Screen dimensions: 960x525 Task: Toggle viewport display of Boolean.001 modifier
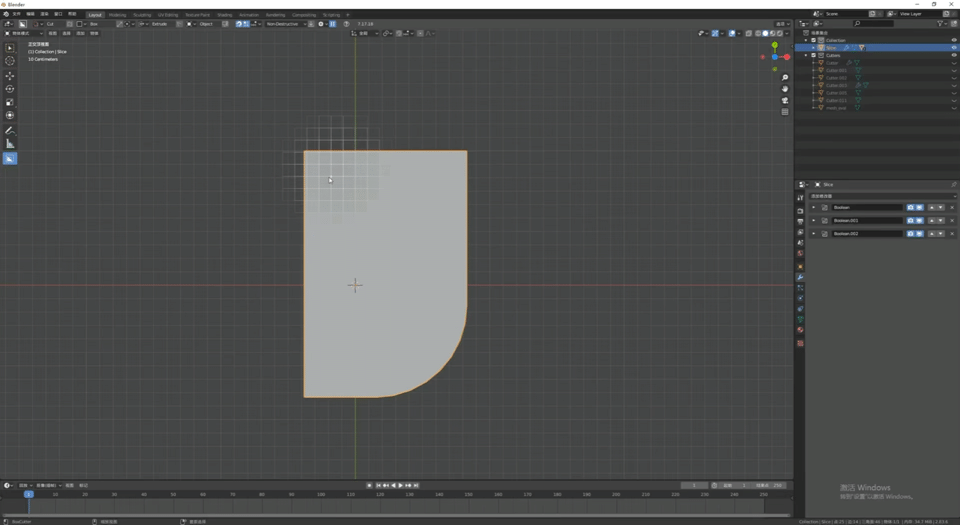point(919,221)
